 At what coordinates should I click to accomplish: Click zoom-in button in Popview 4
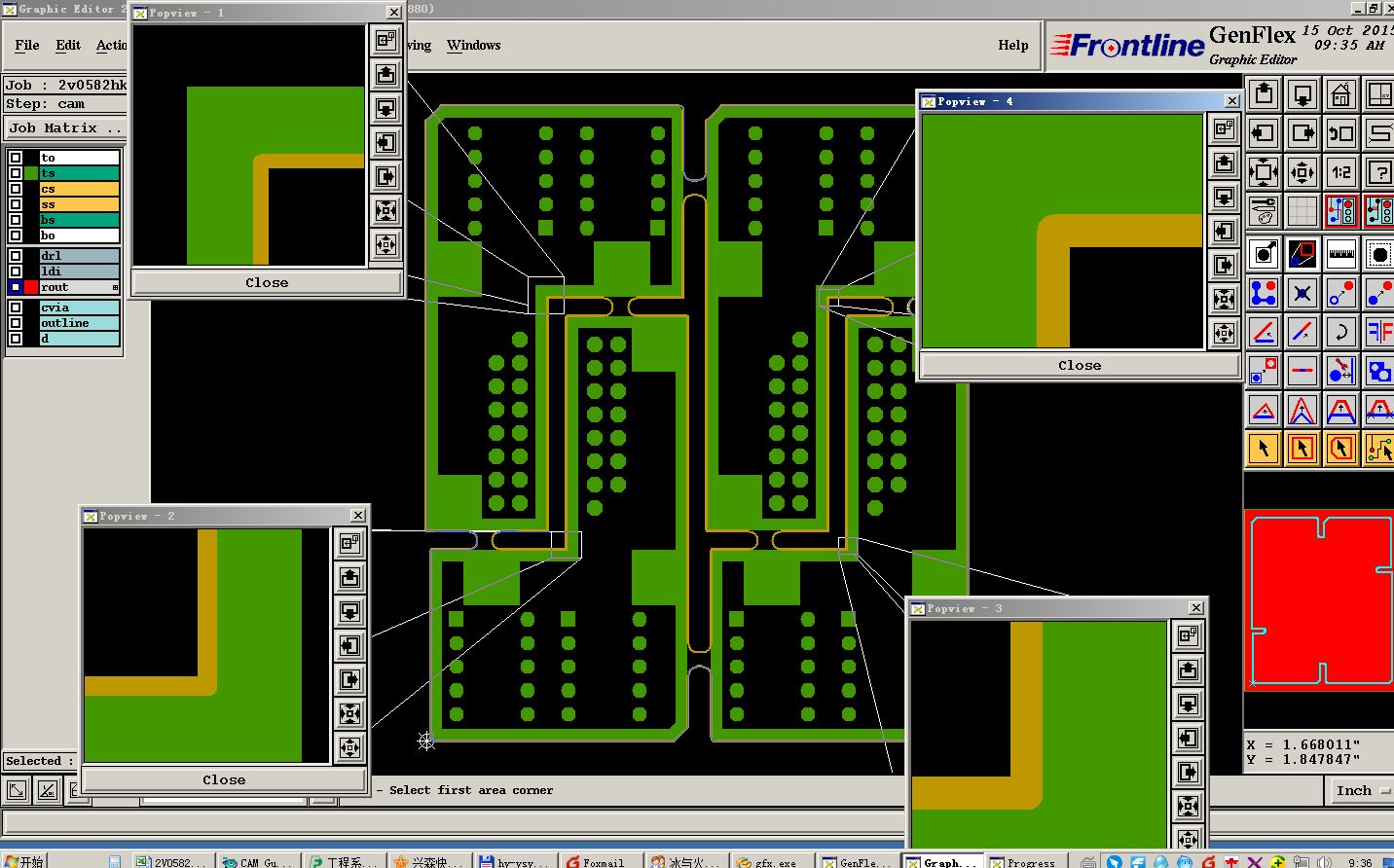point(1225,299)
